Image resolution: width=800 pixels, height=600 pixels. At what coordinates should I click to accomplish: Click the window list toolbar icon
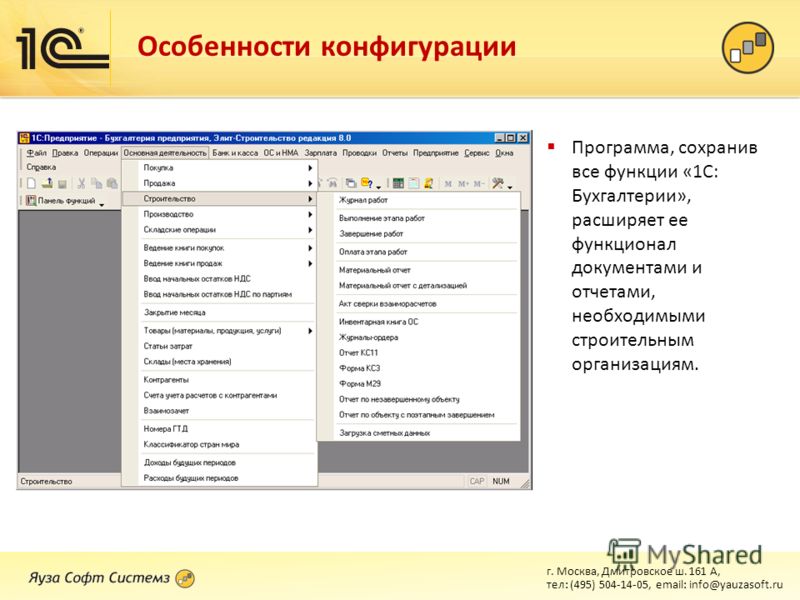click(351, 183)
